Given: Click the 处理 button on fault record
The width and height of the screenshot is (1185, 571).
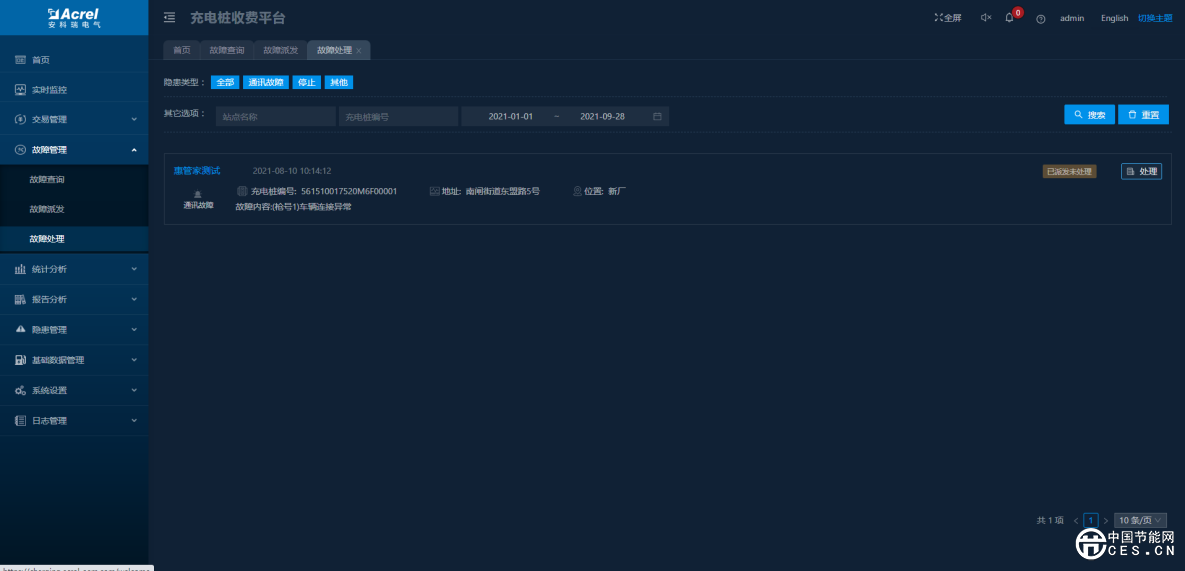Looking at the screenshot, I should coord(1141,171).
